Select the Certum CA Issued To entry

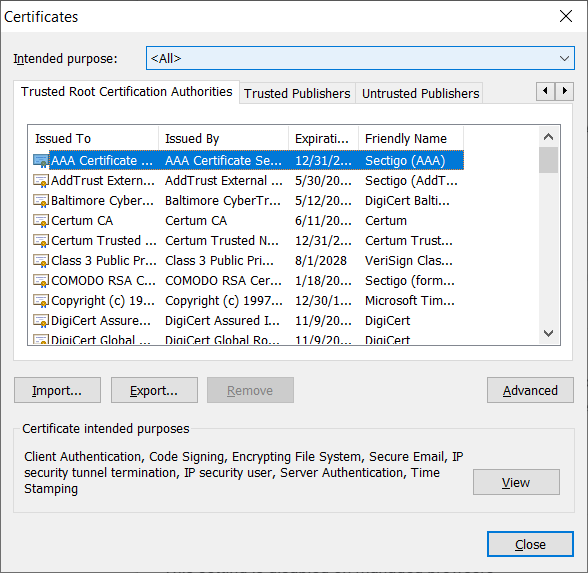[82, 221]
